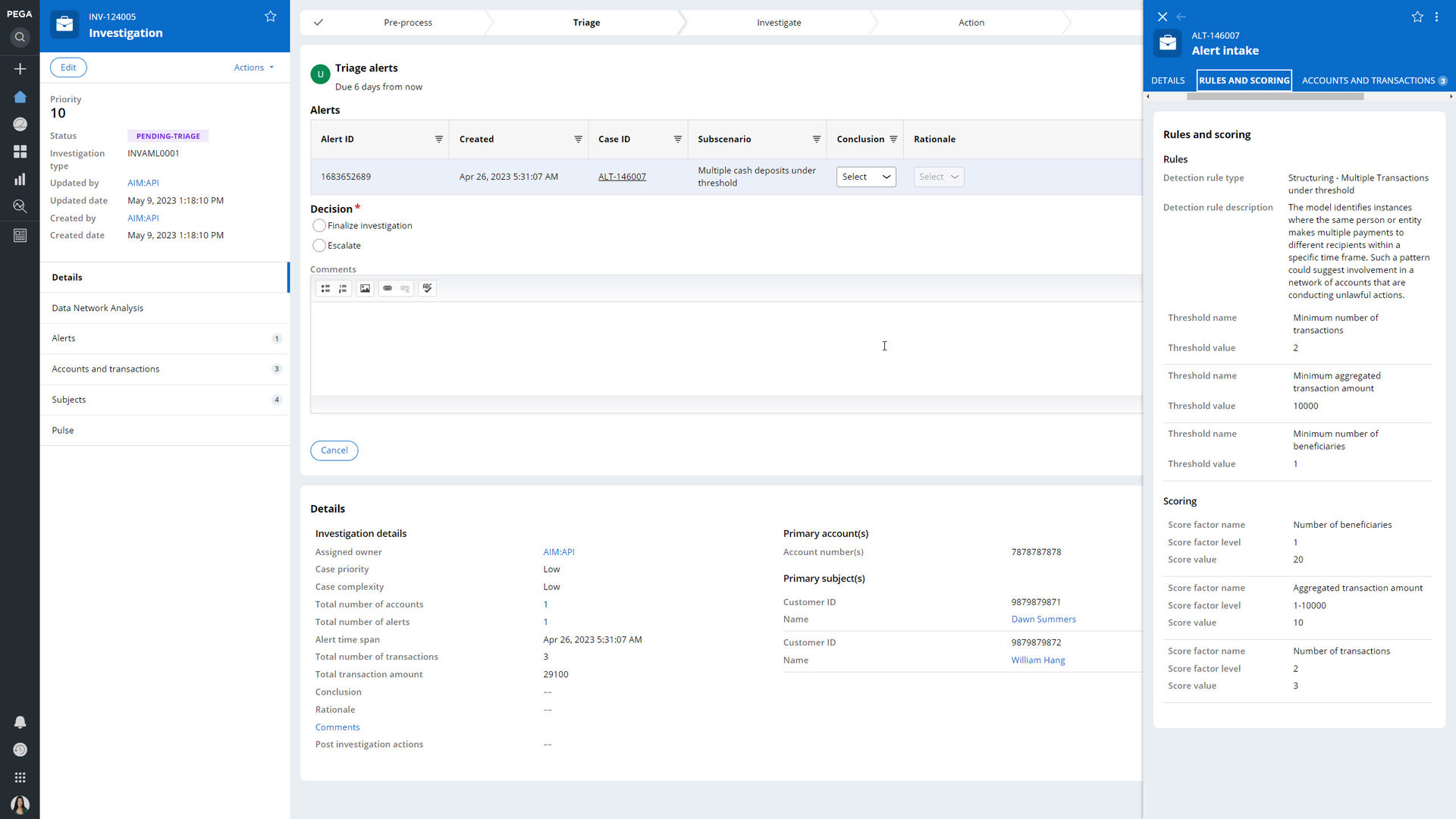1456x819 pixels.
Task: Open the filter on the Created column
Action: coord(578,139)
